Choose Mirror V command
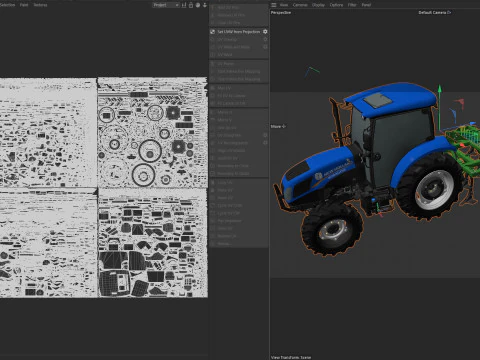 (x=239, y=120)
